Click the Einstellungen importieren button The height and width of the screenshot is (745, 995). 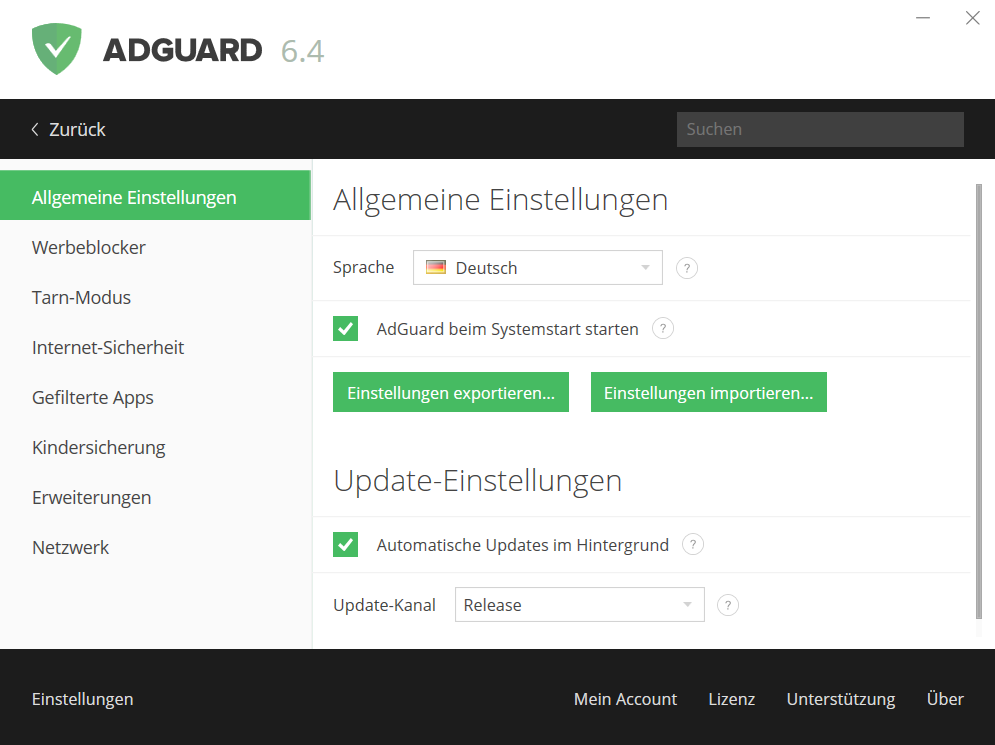708,392
